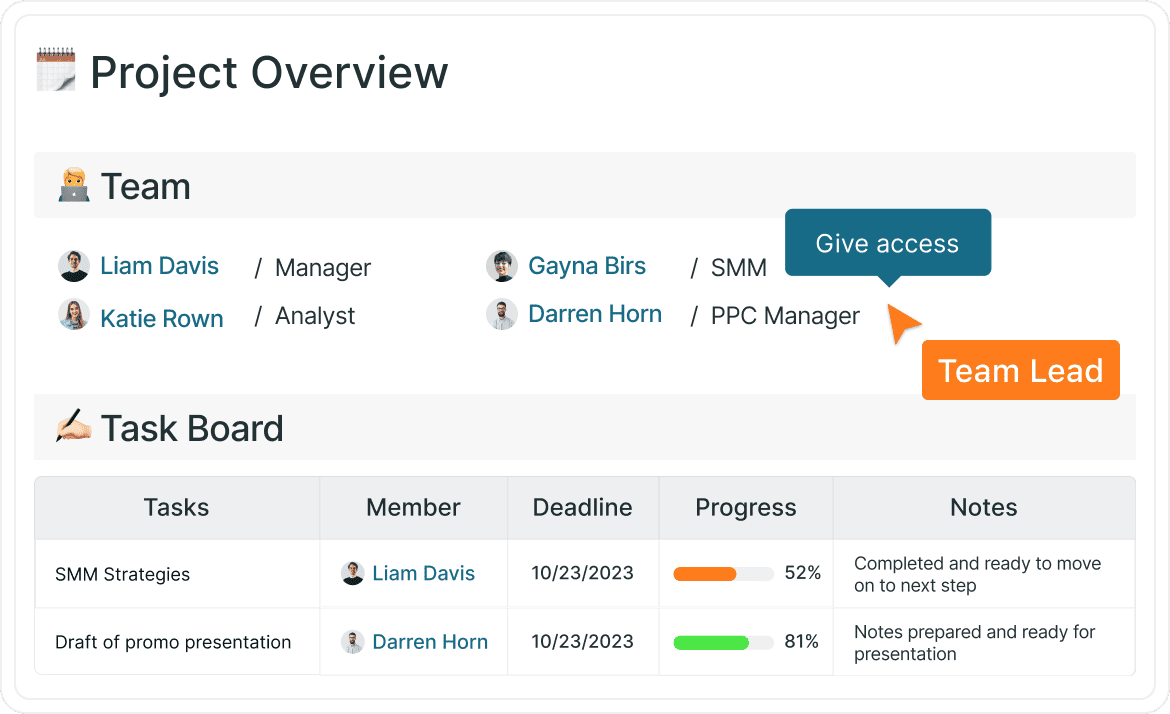Screen dimensions: 1170x714
Task: Click the promo presentation deadline 10/23/2023
Action: [x=582, y=642]
